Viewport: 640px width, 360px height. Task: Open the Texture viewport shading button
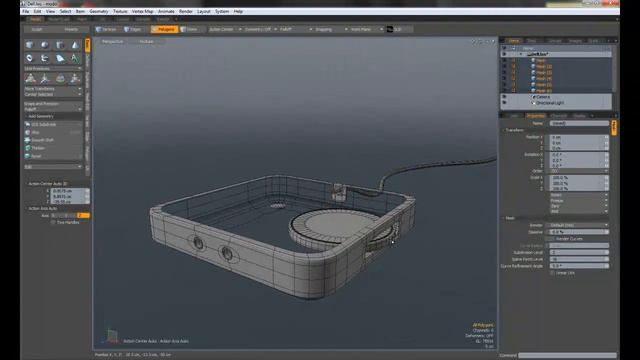[146, 42]
